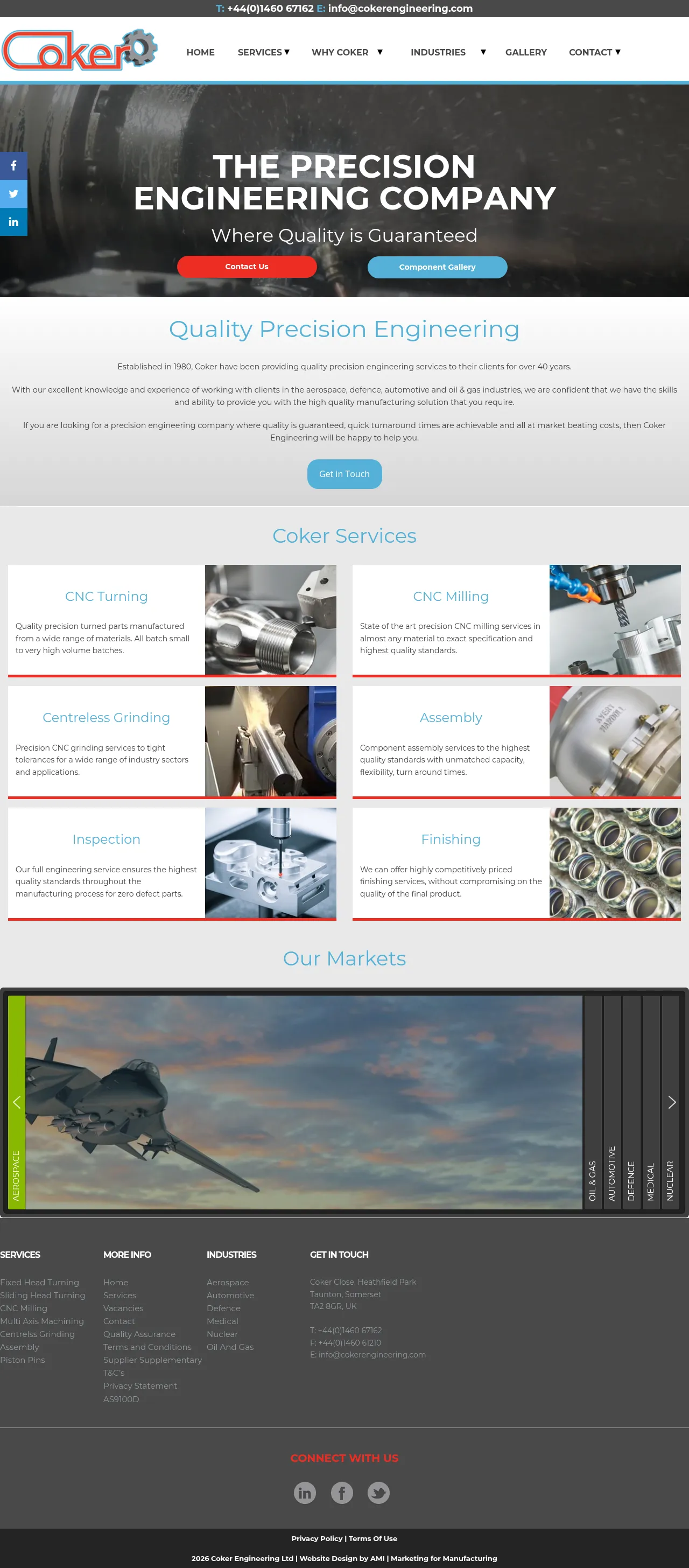Click the Facebook icon in left sidebar
Image resolution: width=689 pixels, height=1568 pixels.
point(13,165)
